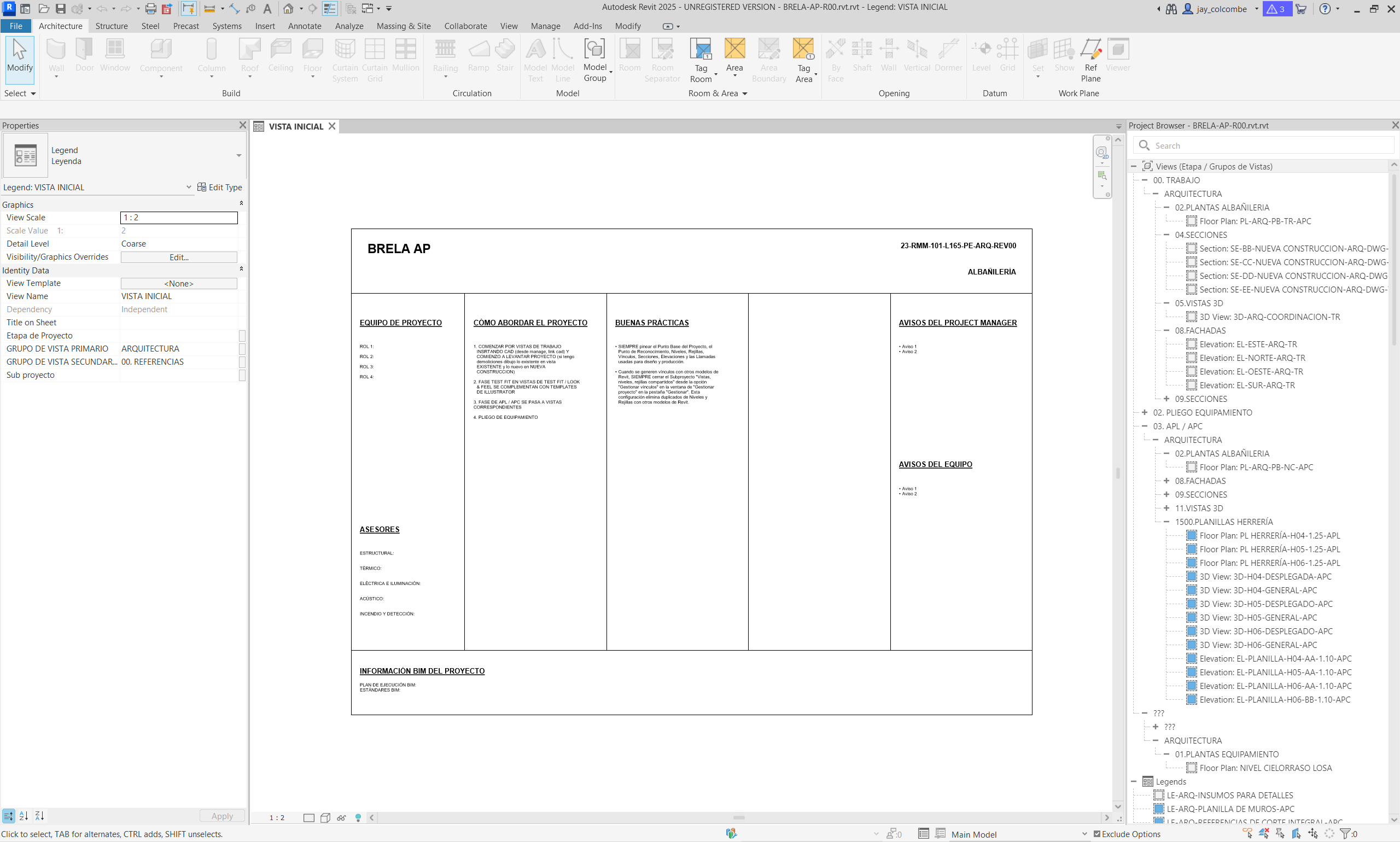
Task: Toggle Reveal Hidden Elements lightbulb
Action: (x=358, y=817)
